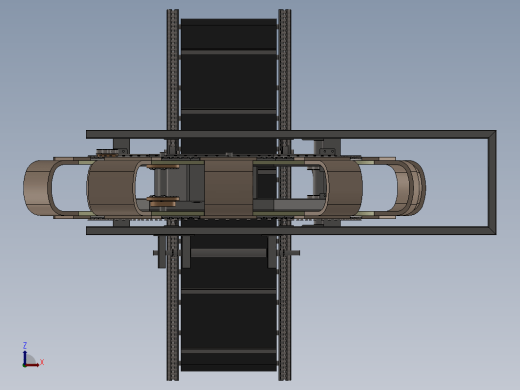Click the upper bronze sprocket inside left window

click(163, 166)
